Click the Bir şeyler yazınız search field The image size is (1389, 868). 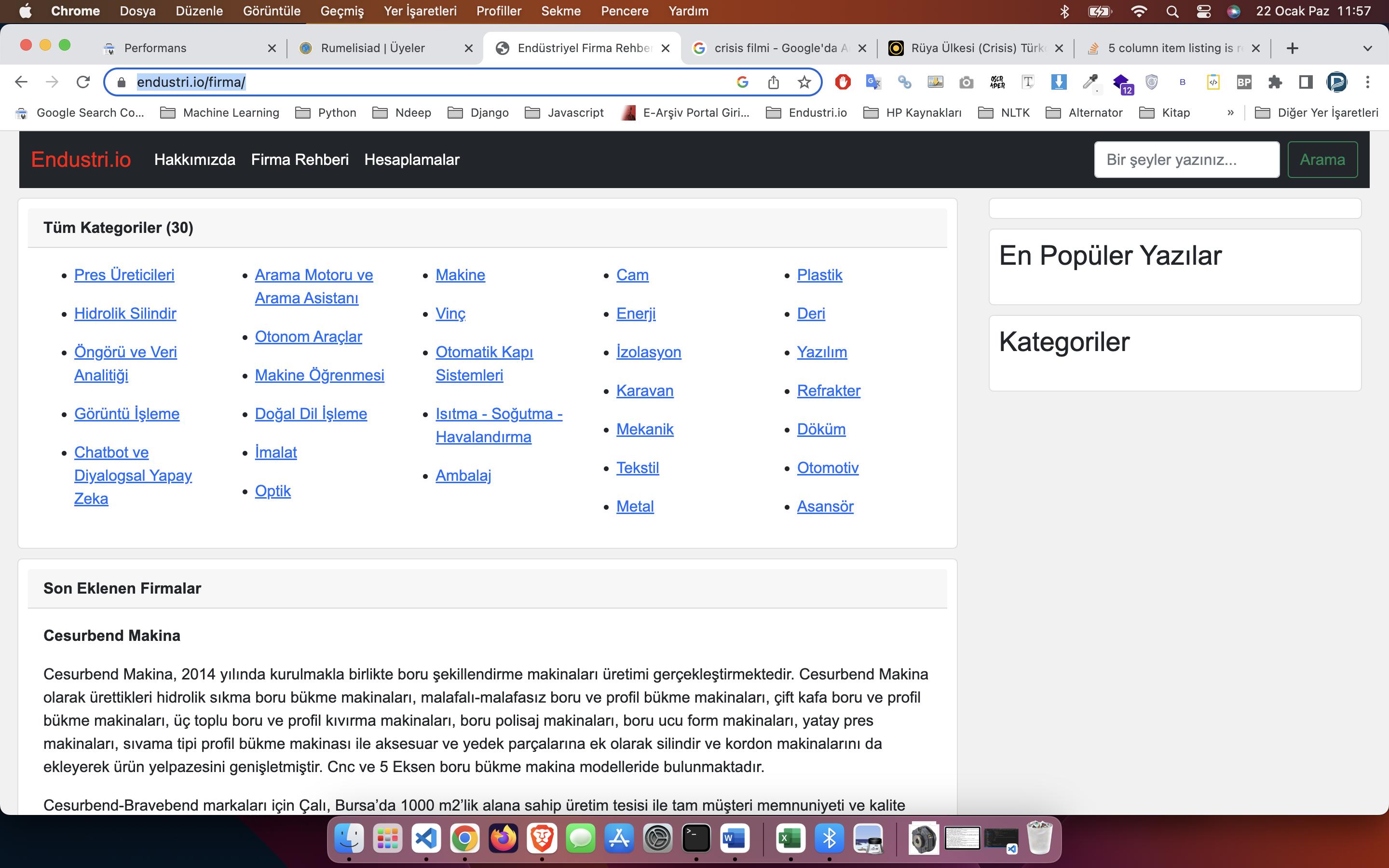(1186, 160)
